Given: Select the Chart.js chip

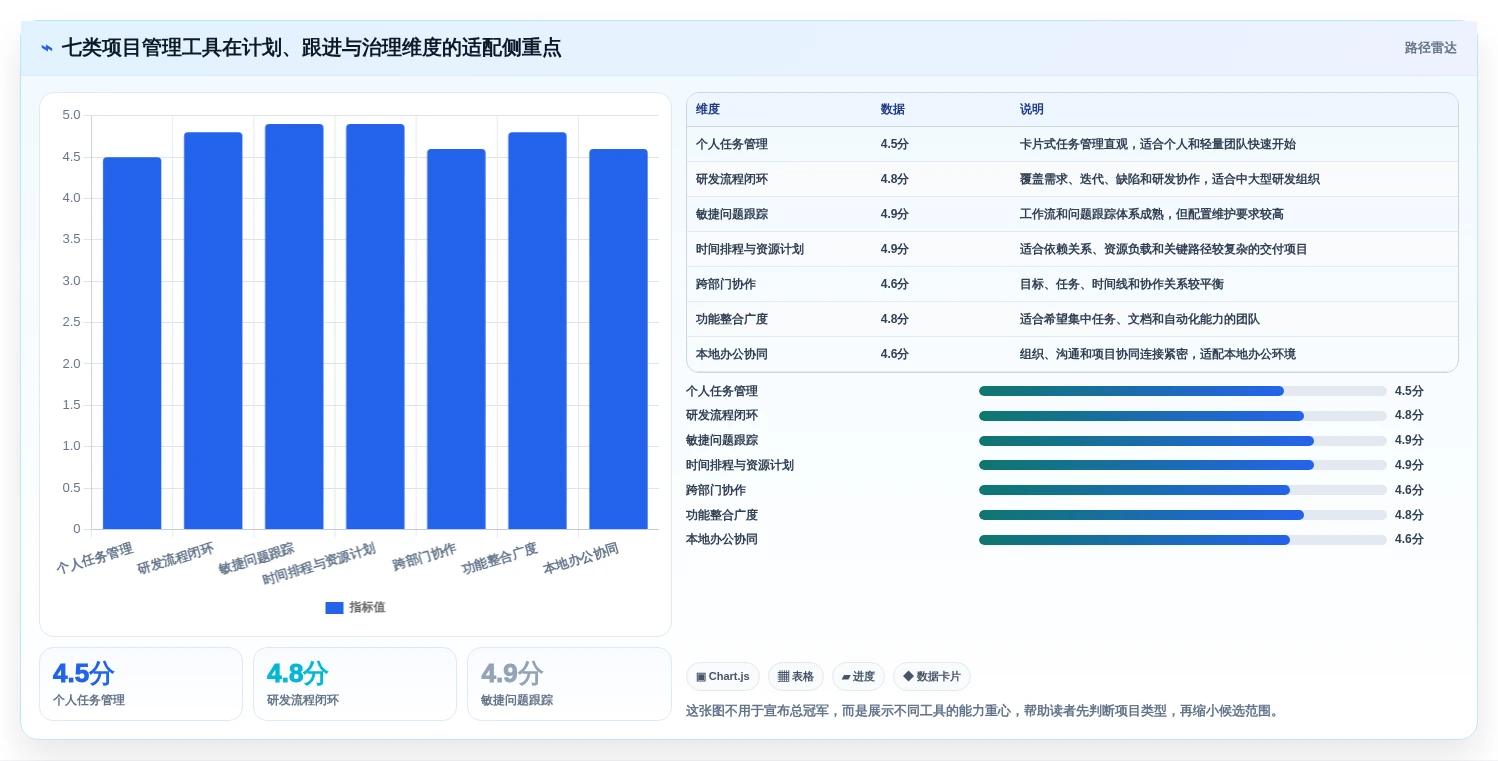Looking at the screenshot, I should tap(723, 677).
